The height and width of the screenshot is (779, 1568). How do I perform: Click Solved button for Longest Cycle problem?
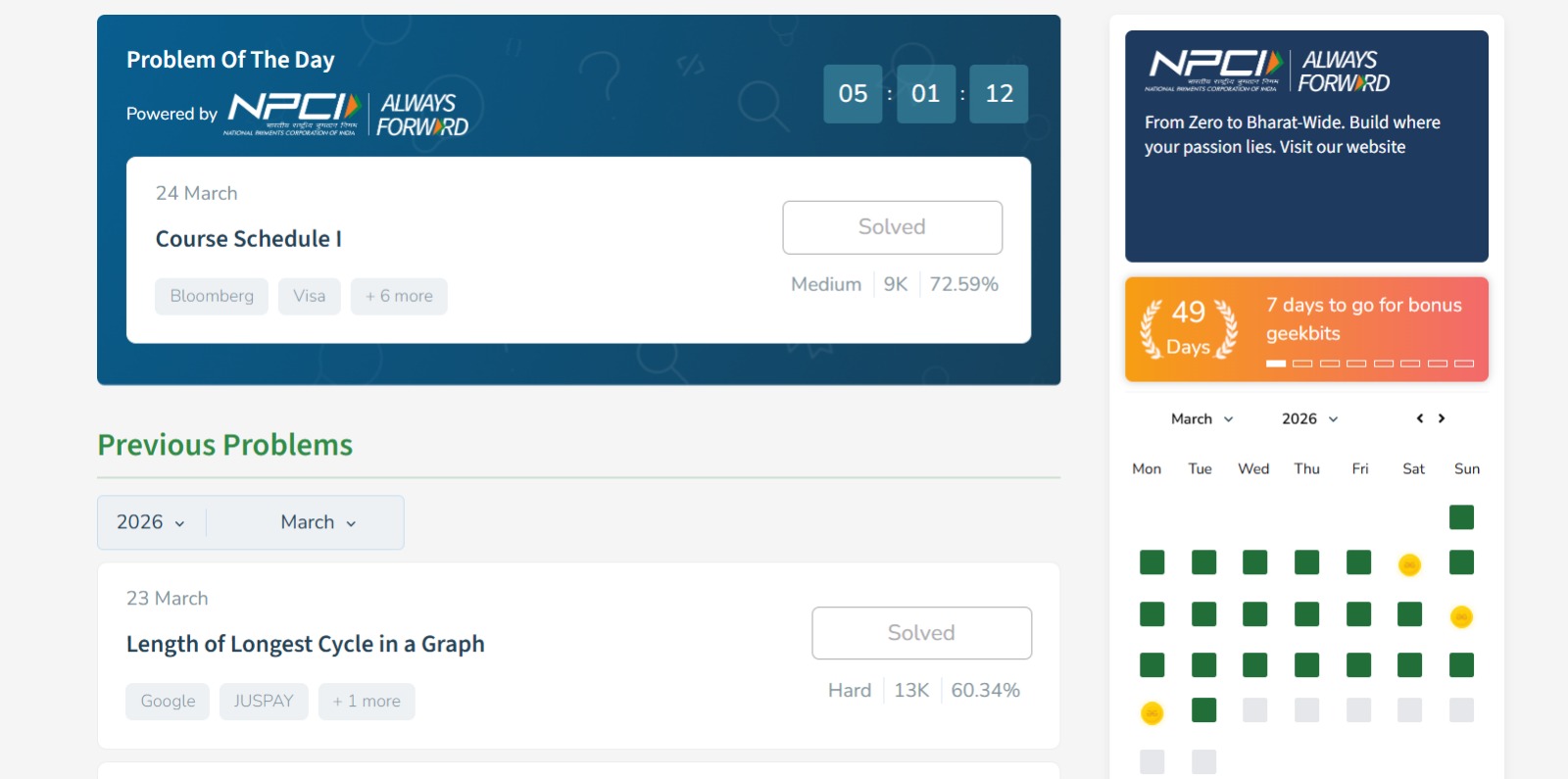click(921, 633)
